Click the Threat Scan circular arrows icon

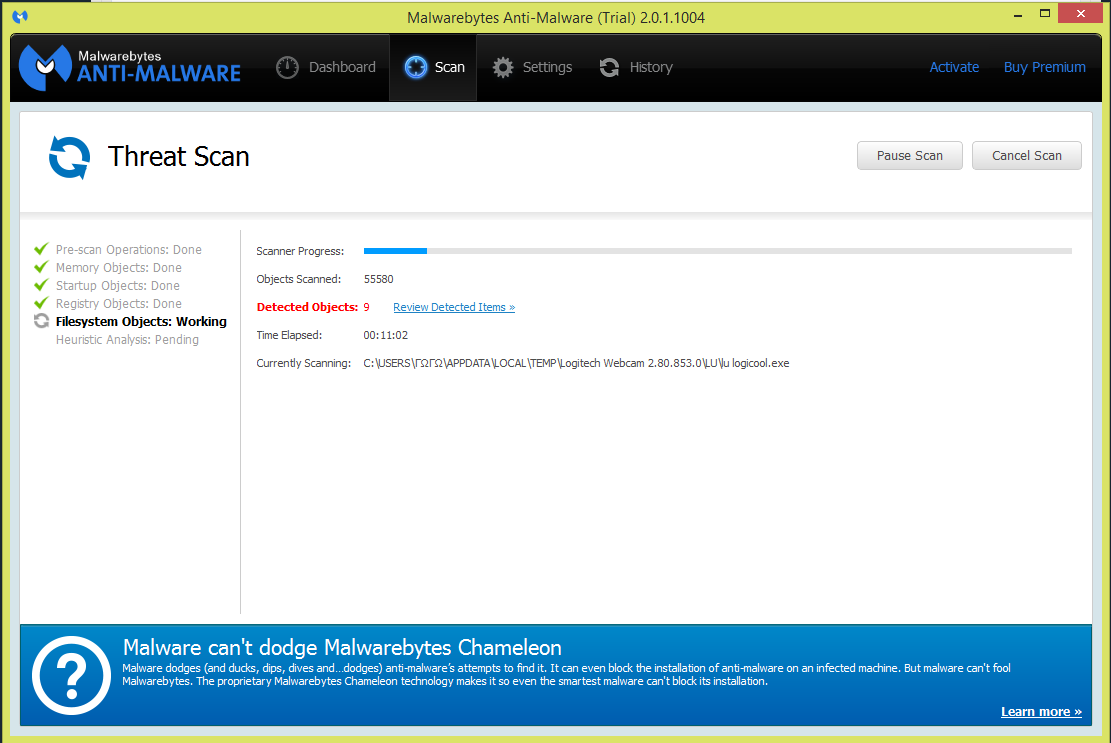(69, 157)
